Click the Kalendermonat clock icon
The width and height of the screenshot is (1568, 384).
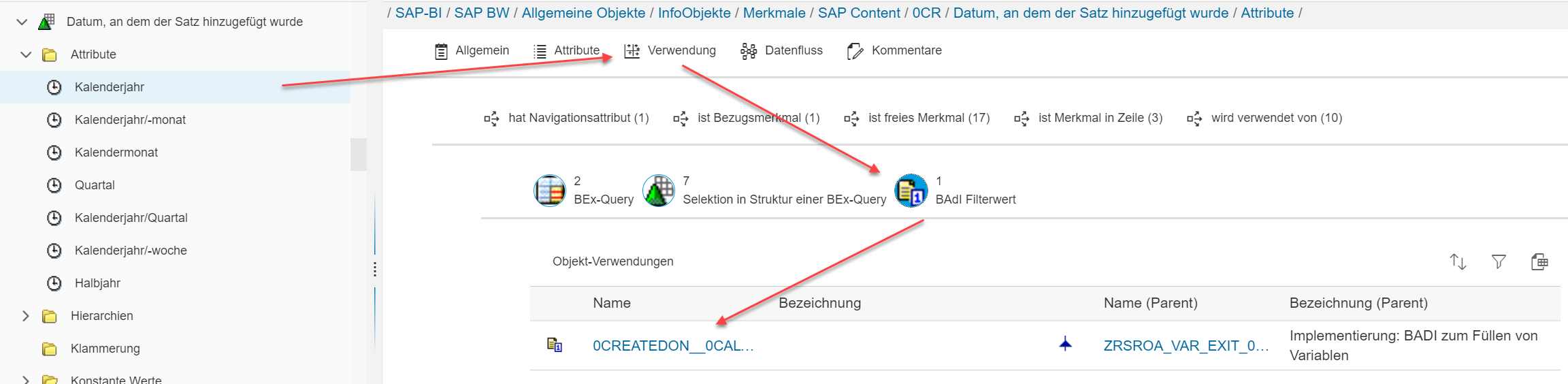tap(54, 153)
